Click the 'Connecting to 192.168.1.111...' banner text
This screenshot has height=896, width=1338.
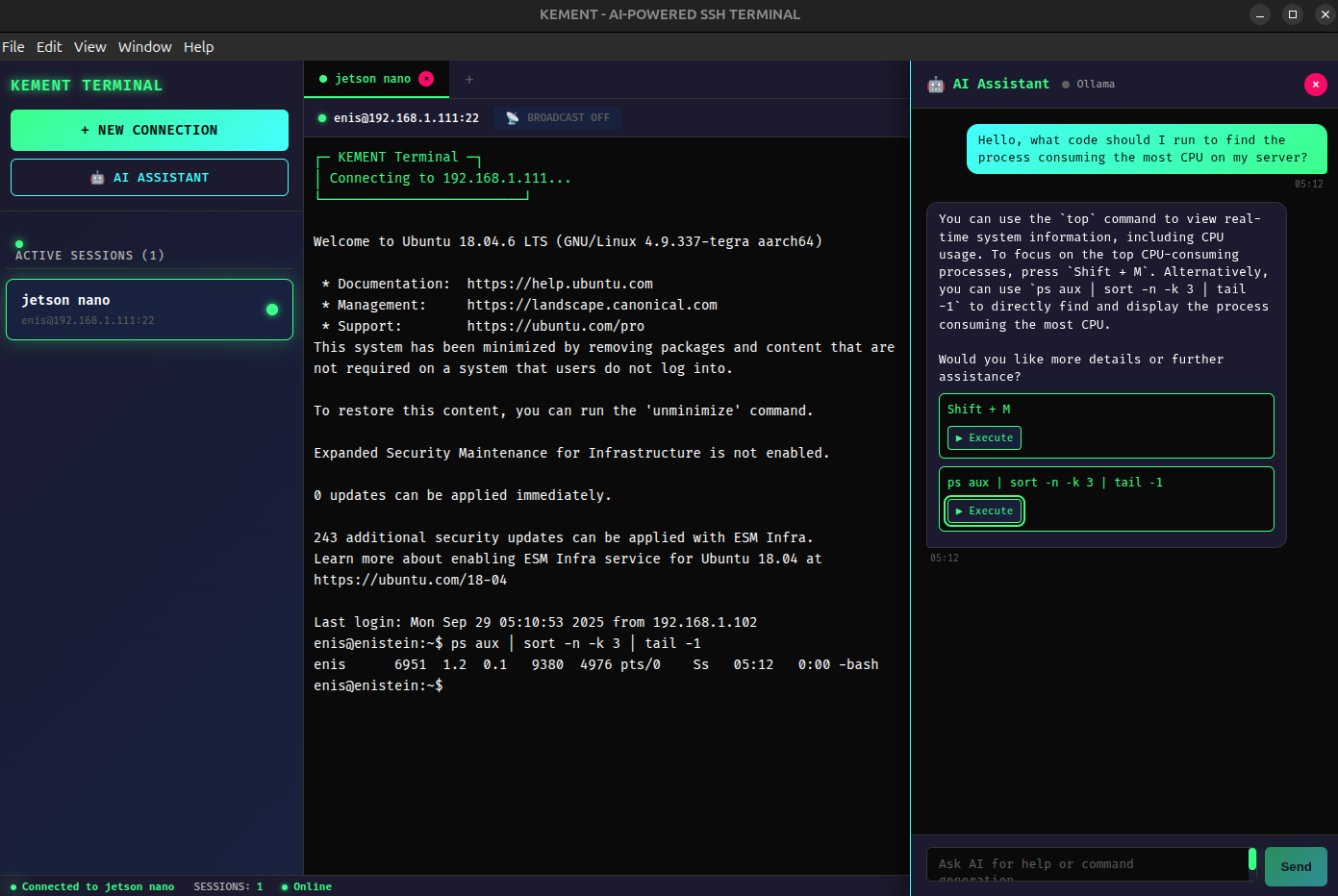[450, 178]
